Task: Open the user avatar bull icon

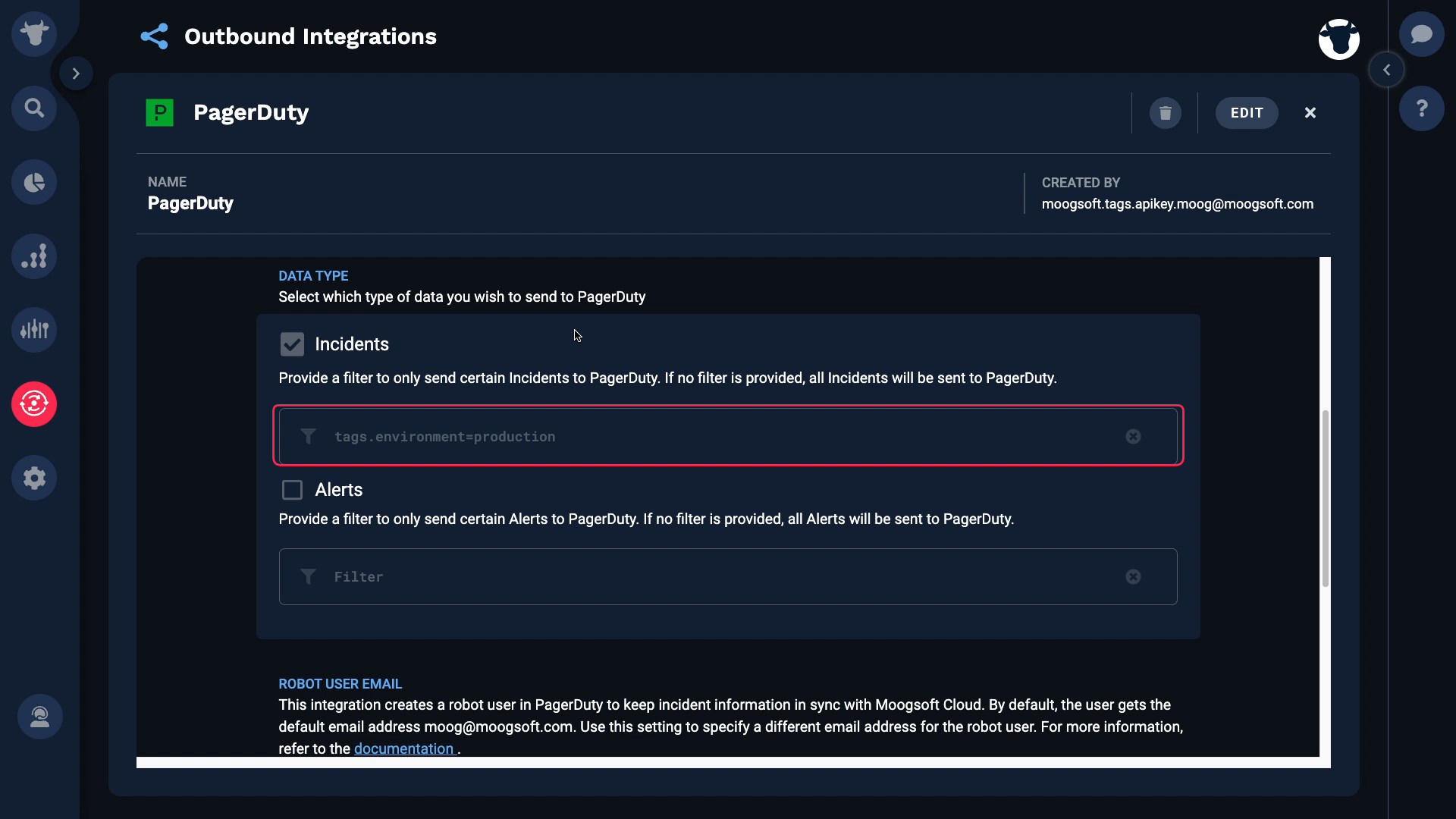Action: tap(1339, 39)
